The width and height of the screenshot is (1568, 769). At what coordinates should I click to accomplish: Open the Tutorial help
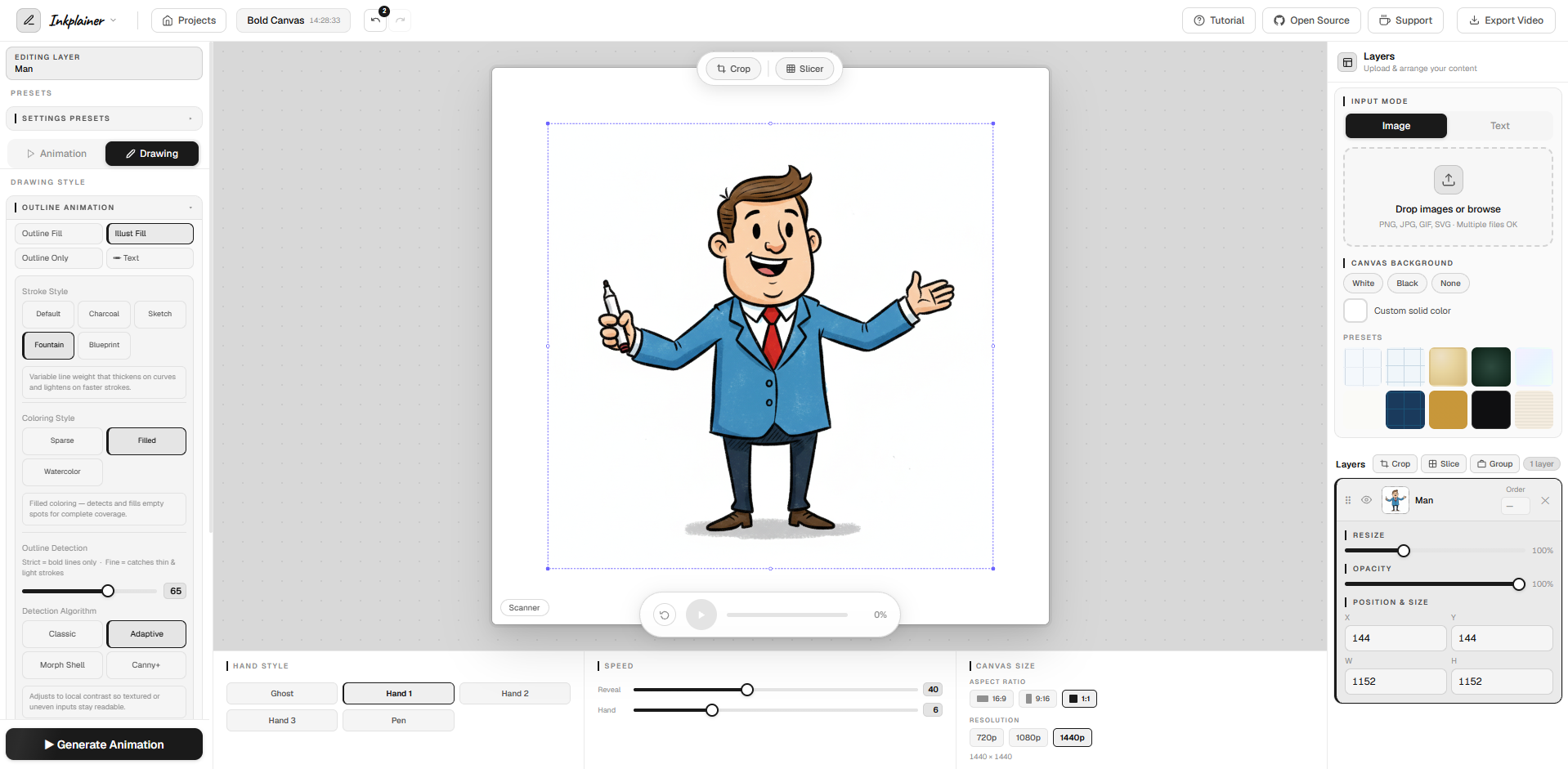click(x=1219, y=20)
